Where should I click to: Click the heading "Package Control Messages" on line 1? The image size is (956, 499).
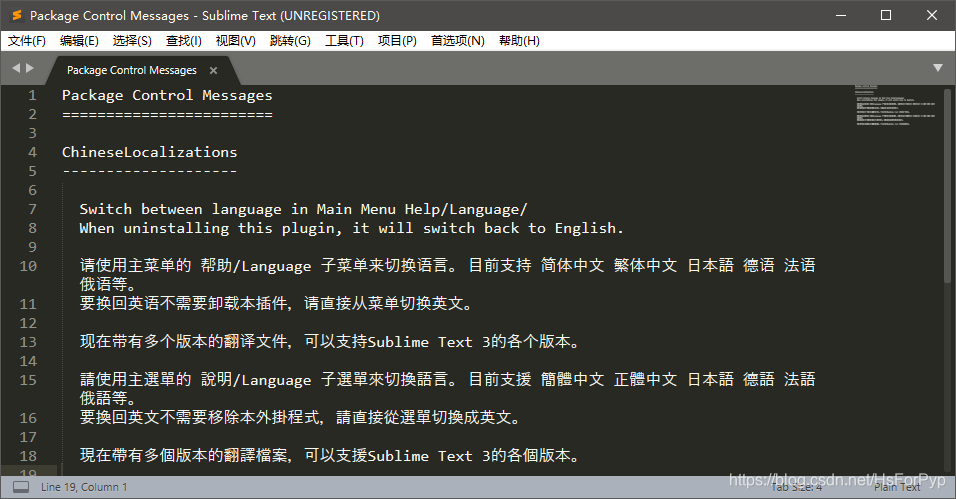click(x=167, y=96)
